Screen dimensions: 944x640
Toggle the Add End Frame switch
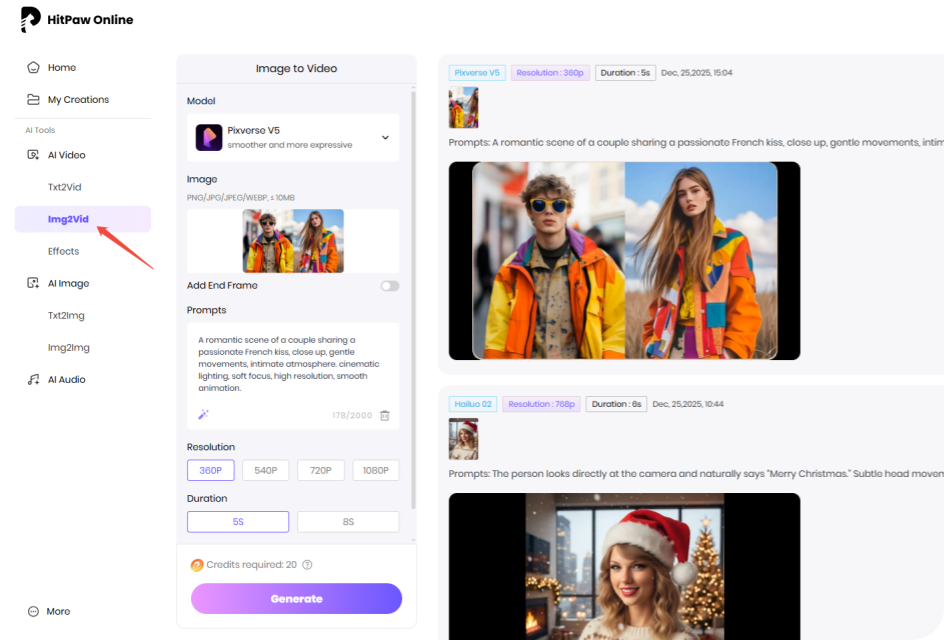click(389, 286)
